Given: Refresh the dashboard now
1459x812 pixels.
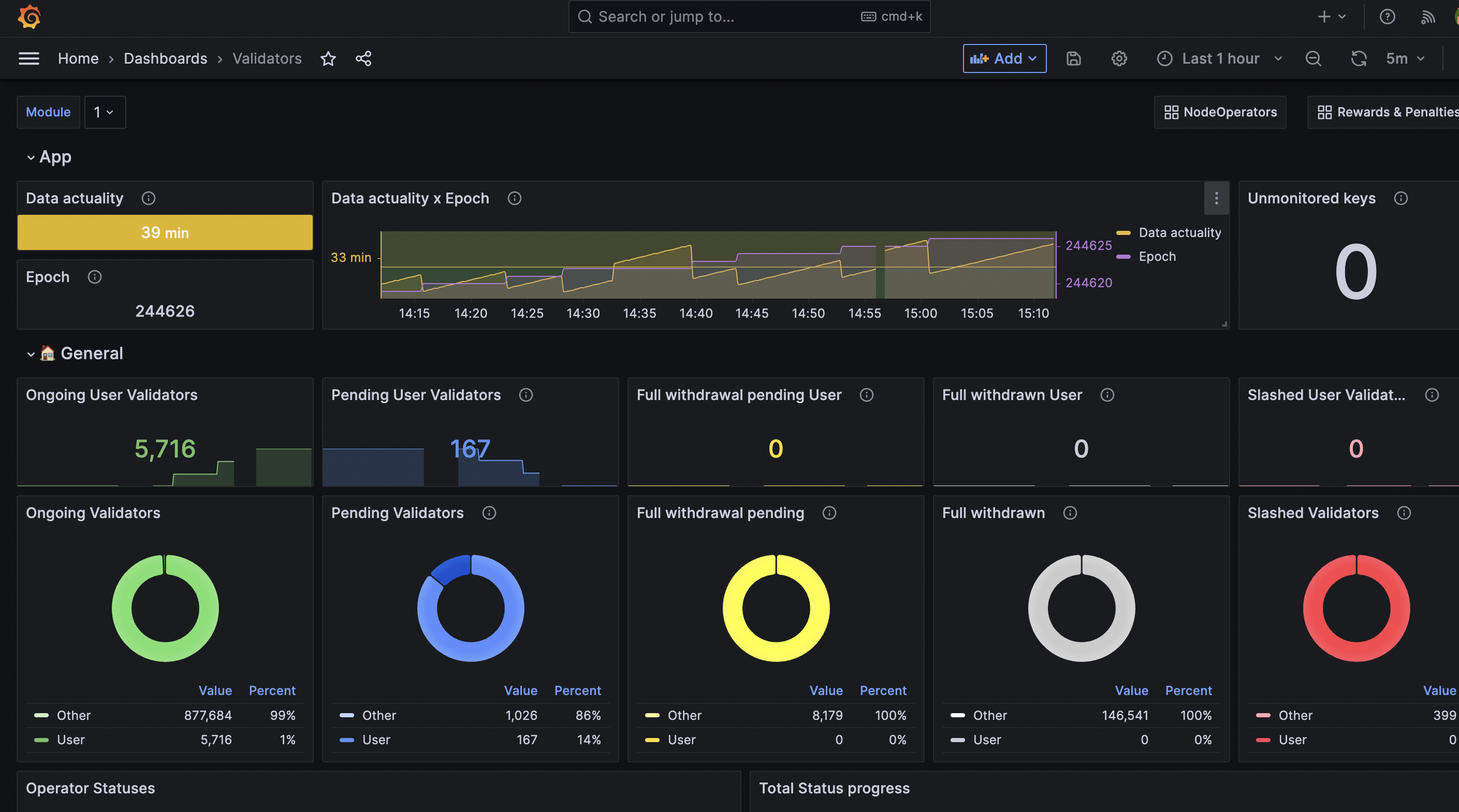Looking at the screenshot, I should pyautogui.click(x=1359, y=58).
